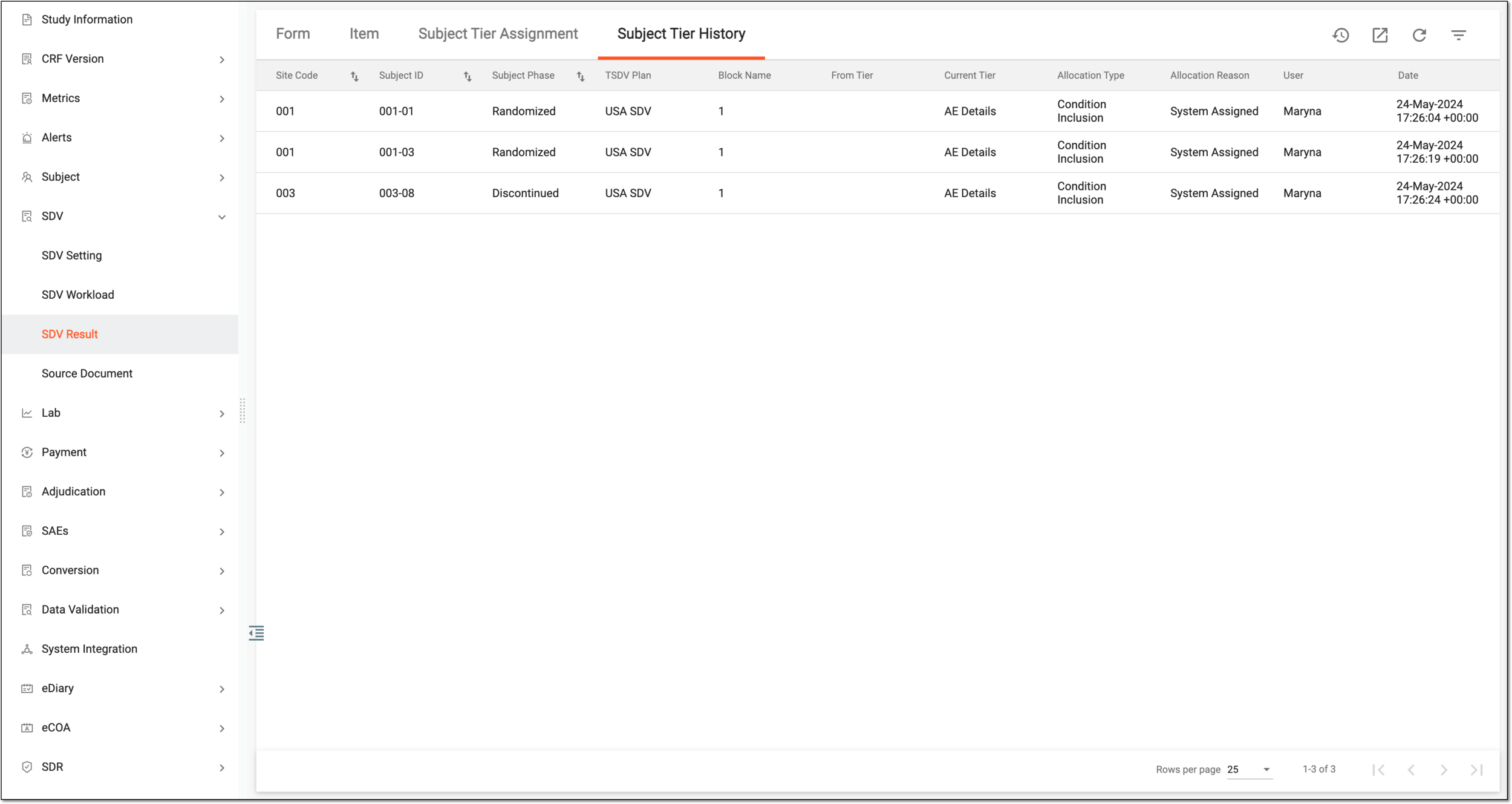Image resolution: width=1512 pixels, height=804 pixels.
Task: Sort by Subject Phase arrows icon
Action: (581, 76)
